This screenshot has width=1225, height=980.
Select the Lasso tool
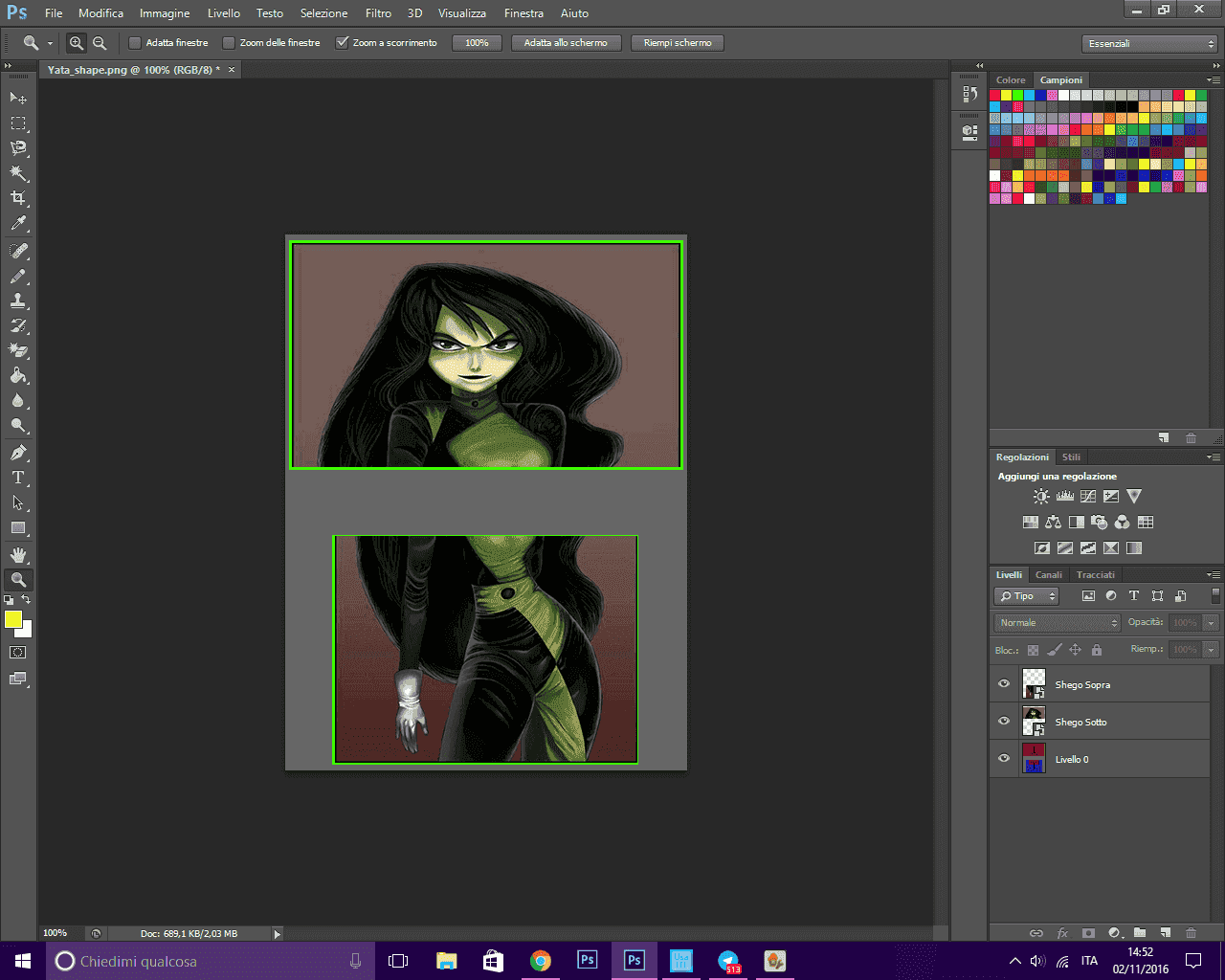pos(18,148)
